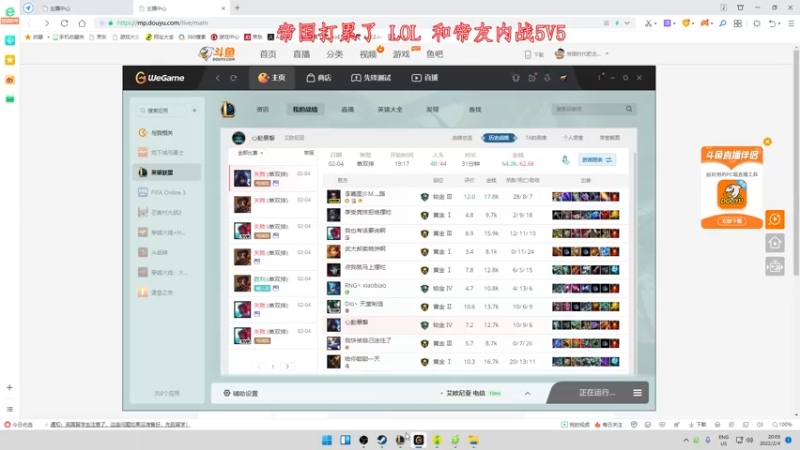
Task: Open the WeGame 先锋测试 tab
Action: point(371,78)
